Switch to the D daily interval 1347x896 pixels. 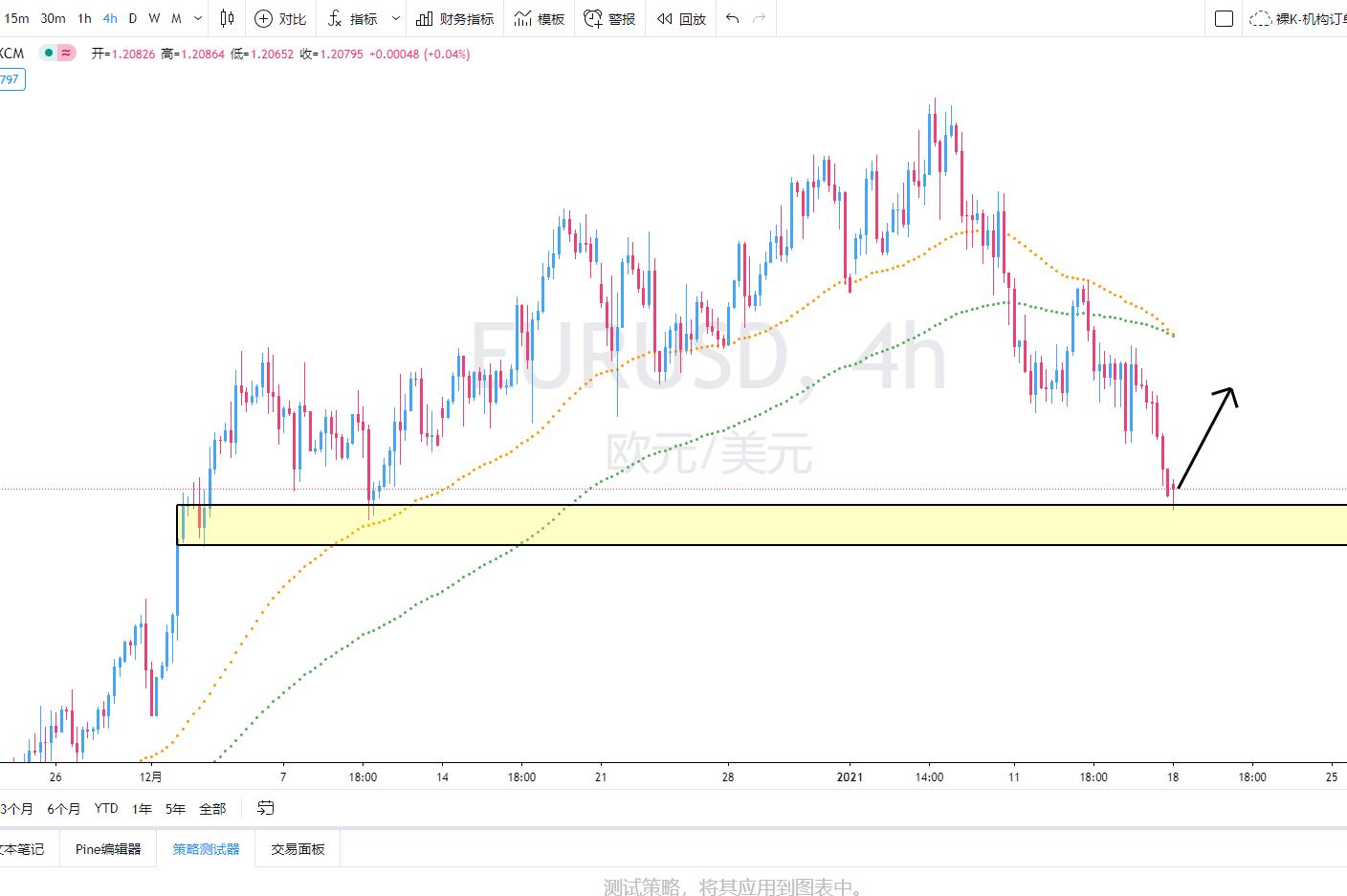coord(133,18)
